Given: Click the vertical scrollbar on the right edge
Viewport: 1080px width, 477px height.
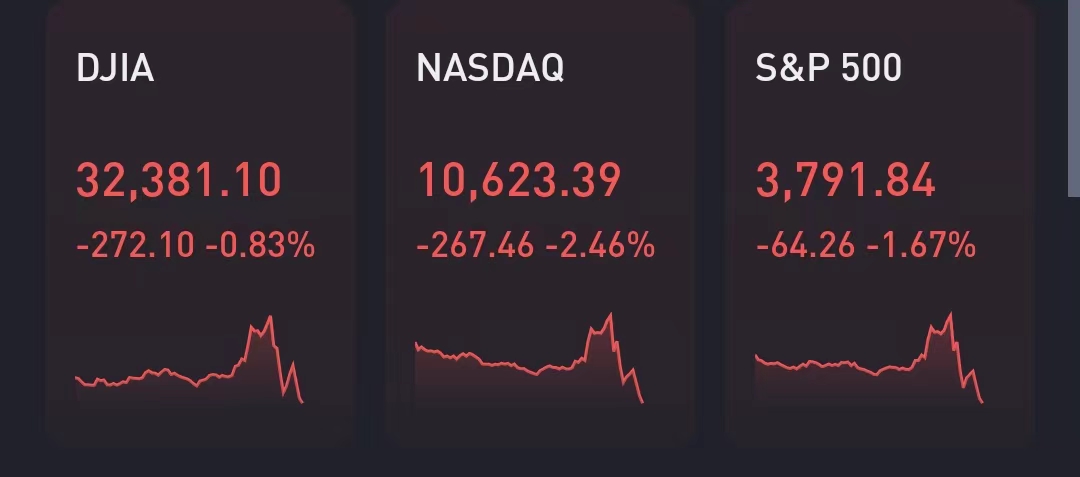Looking at the screenshot, I should coord(1073,100).
